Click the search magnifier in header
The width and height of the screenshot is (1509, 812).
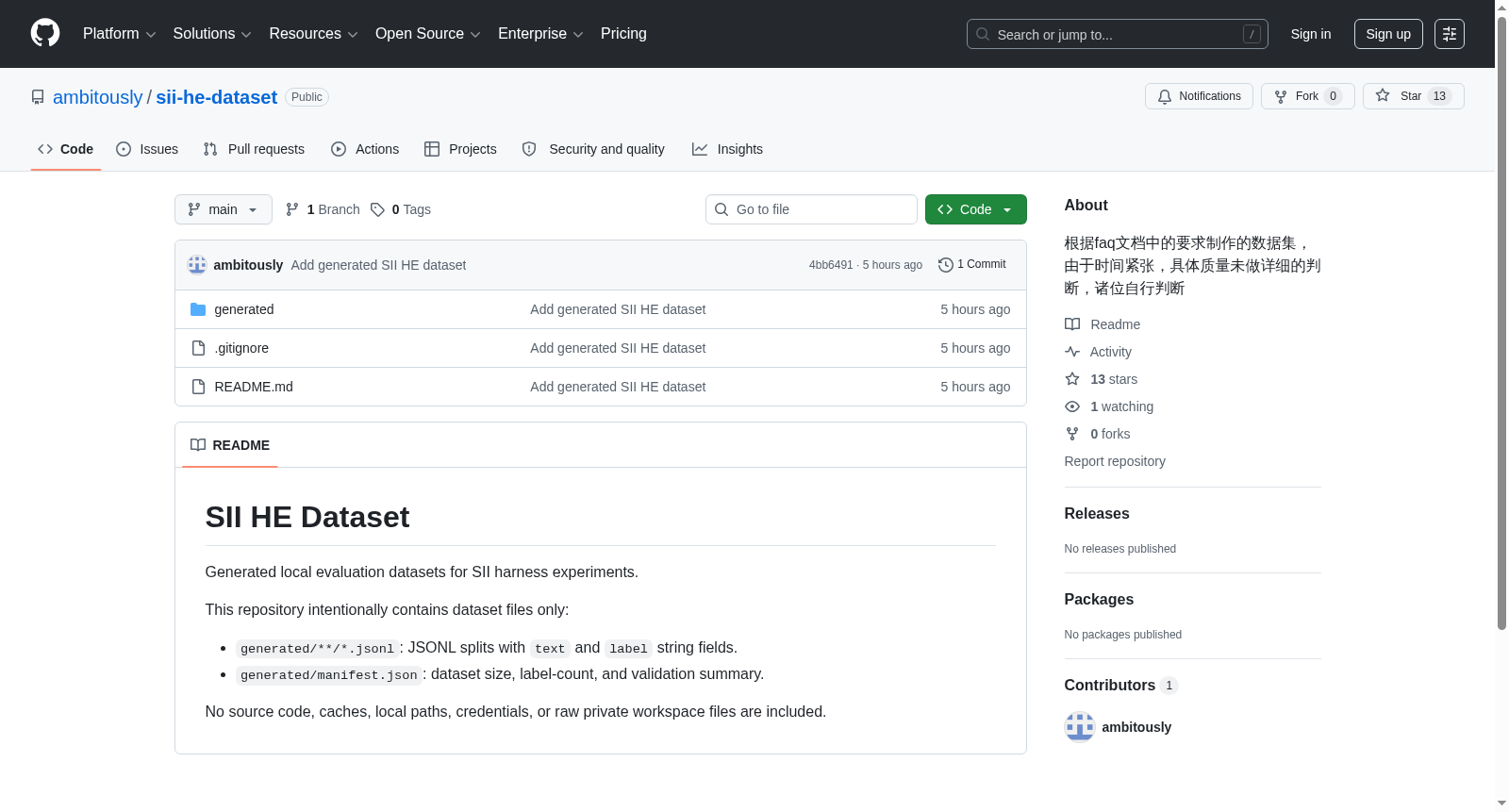[x=983, y=34]
